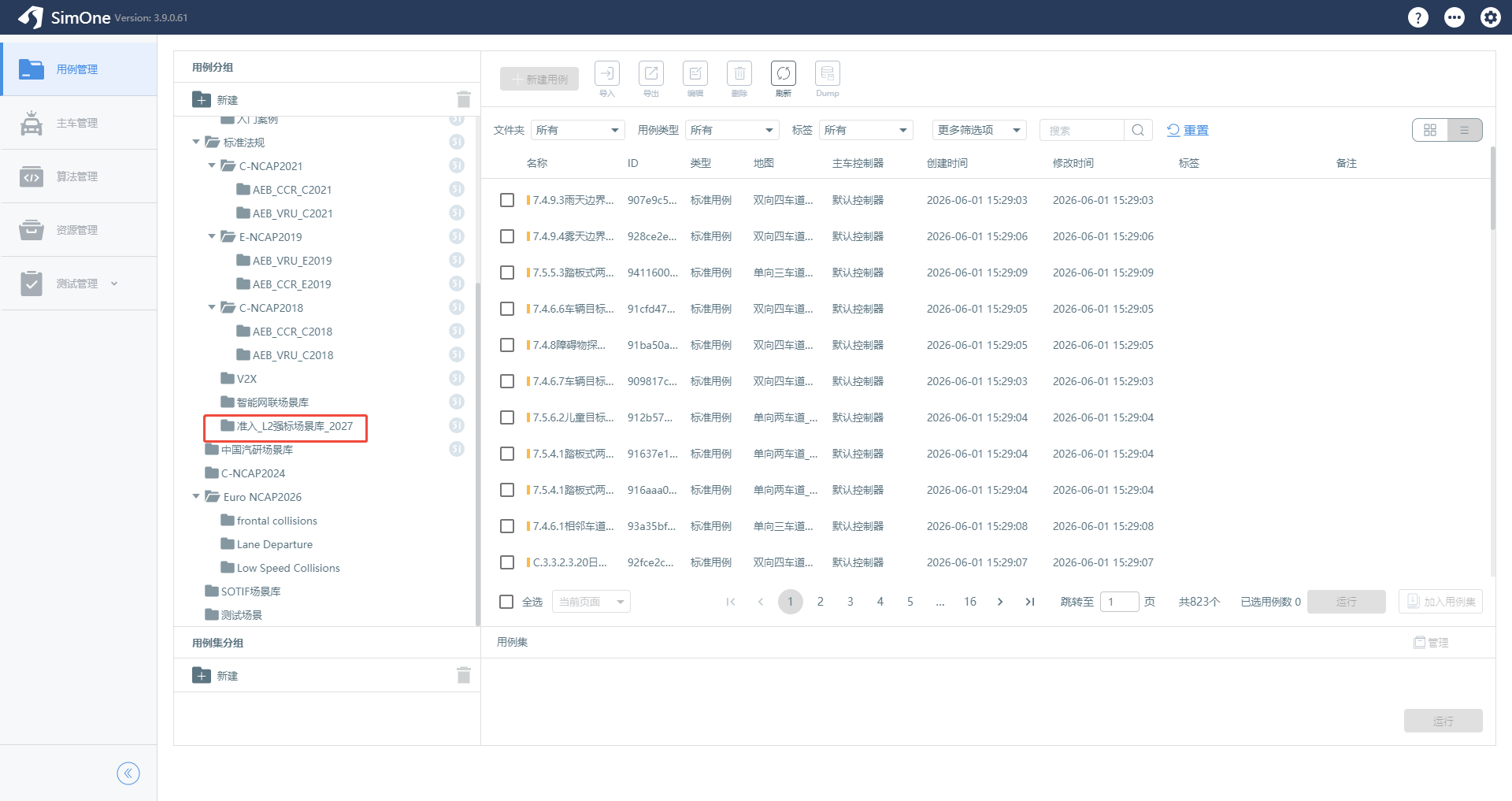Select the Lane Departure folder
The width and height of the screenshot is (1512, 801).
pyautogui.click(x=267, y=544)
